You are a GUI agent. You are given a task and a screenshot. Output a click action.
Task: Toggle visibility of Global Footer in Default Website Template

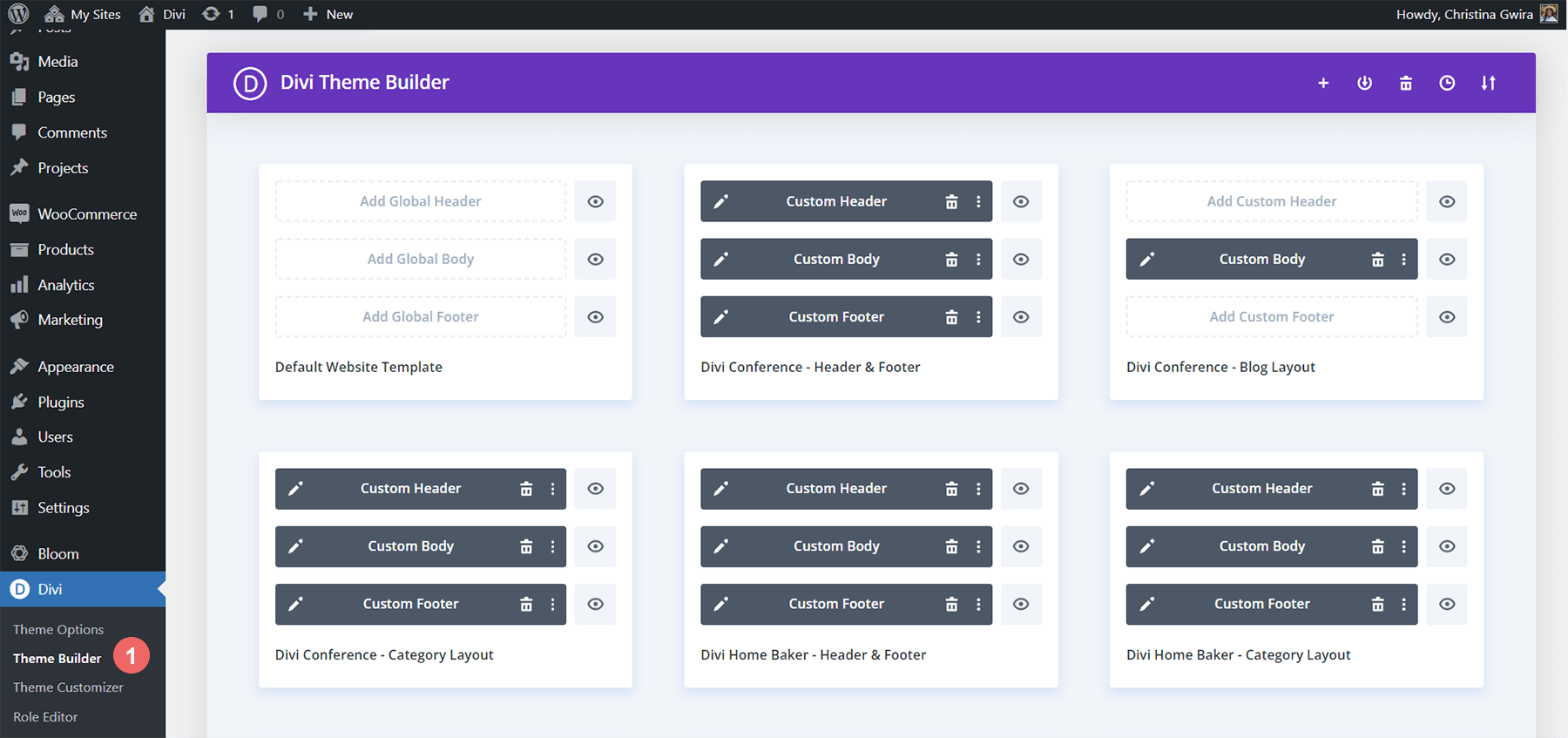click(595, 317)
